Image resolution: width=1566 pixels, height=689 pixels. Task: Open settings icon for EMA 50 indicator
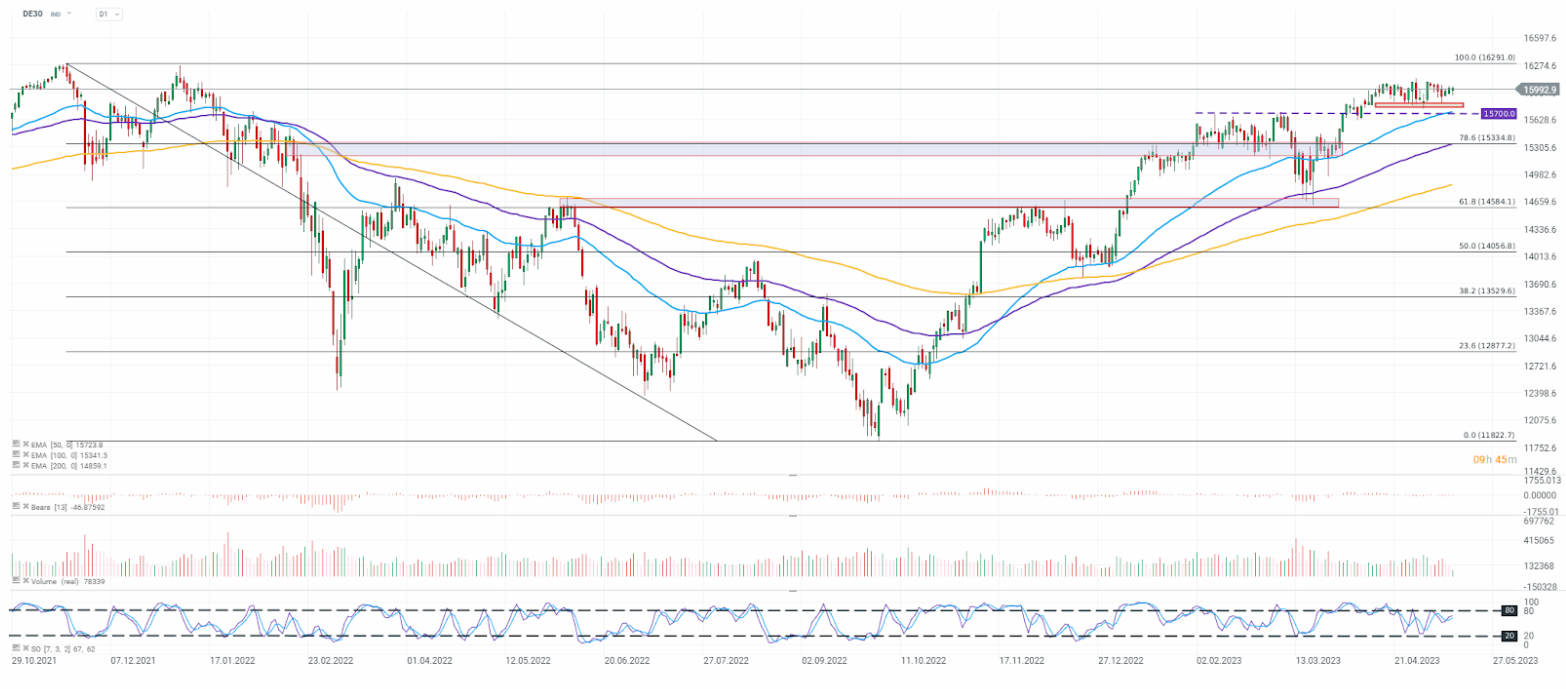[15, 444]
